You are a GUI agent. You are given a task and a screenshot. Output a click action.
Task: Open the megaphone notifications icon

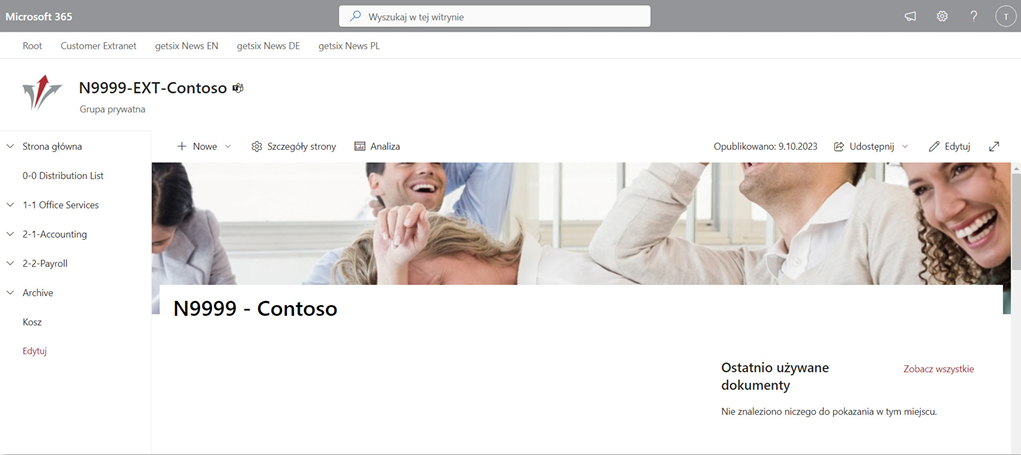[x=910, y=16]
